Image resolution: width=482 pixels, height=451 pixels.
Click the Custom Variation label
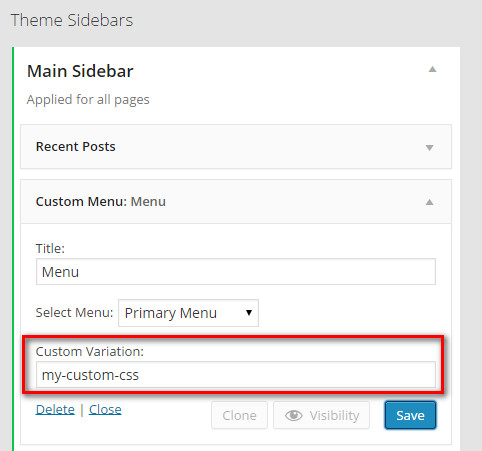point(90,351)
